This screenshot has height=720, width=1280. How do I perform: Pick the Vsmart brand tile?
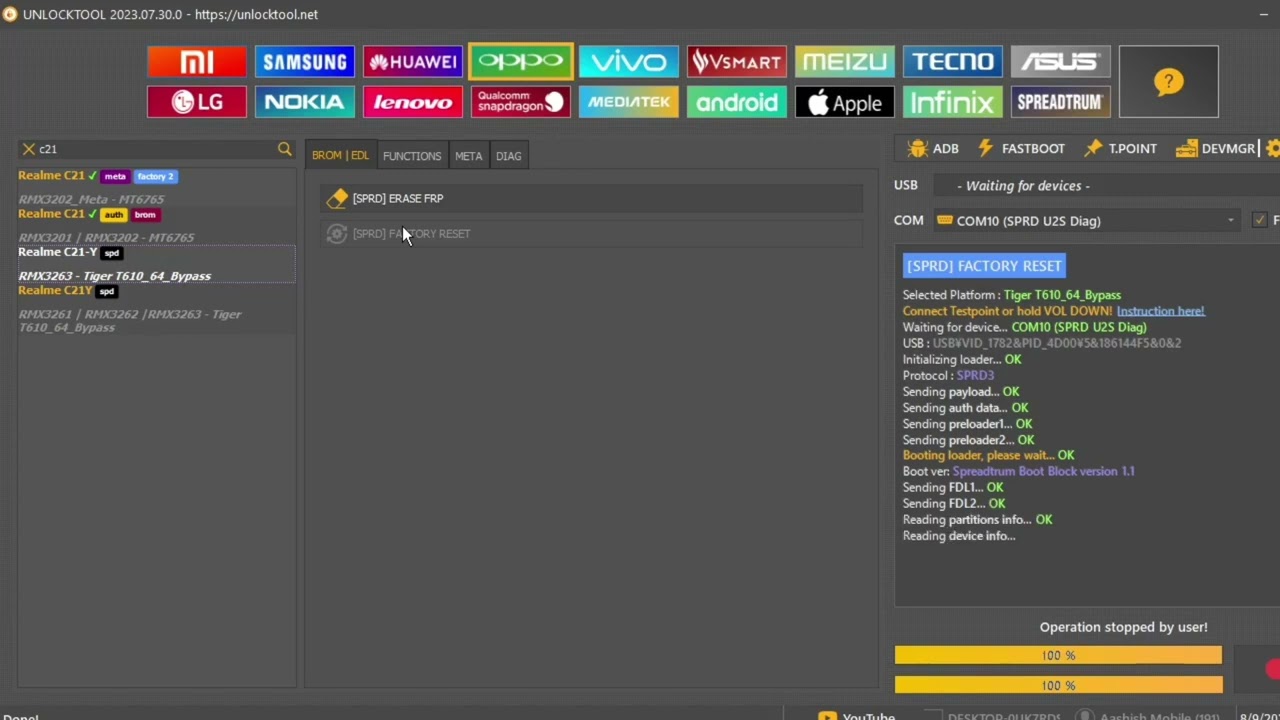point(737,62)
